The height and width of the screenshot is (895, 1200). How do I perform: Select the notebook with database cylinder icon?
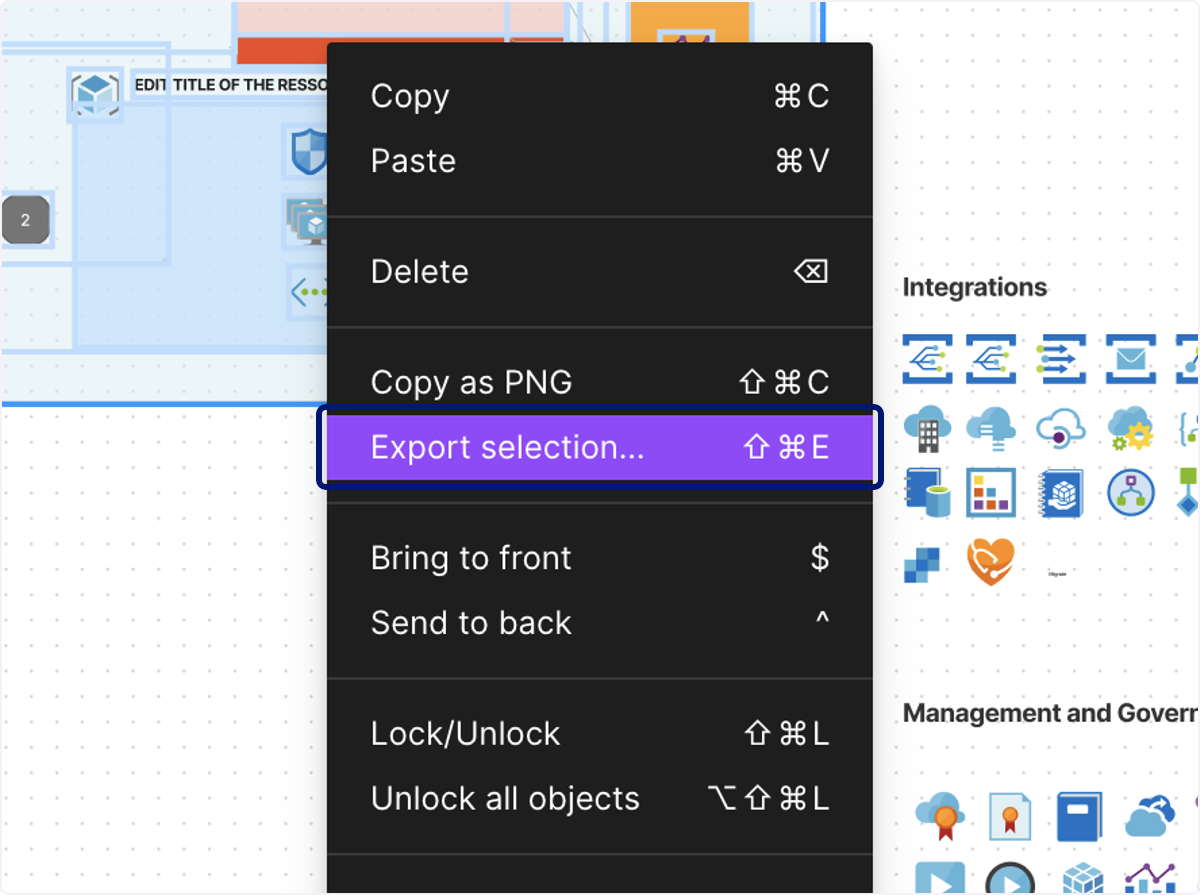click(x=927, y=493)
